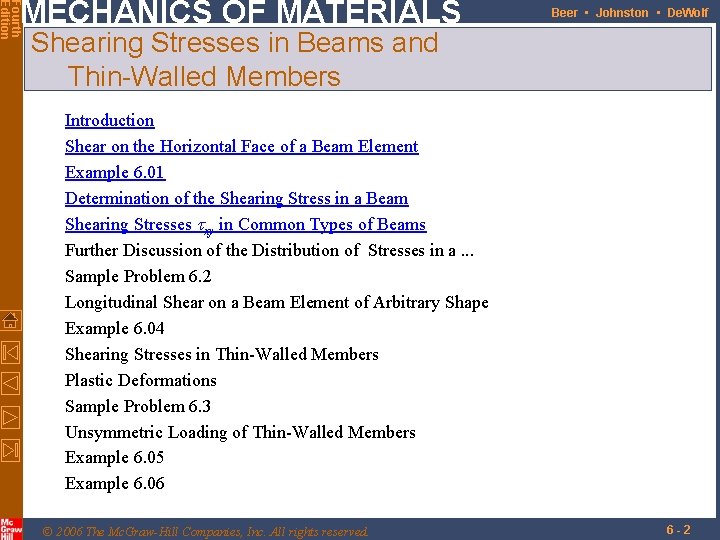Jump to last slide using skip-forward icon
Screen dimensions: 720x540
(x=10, y=450)
